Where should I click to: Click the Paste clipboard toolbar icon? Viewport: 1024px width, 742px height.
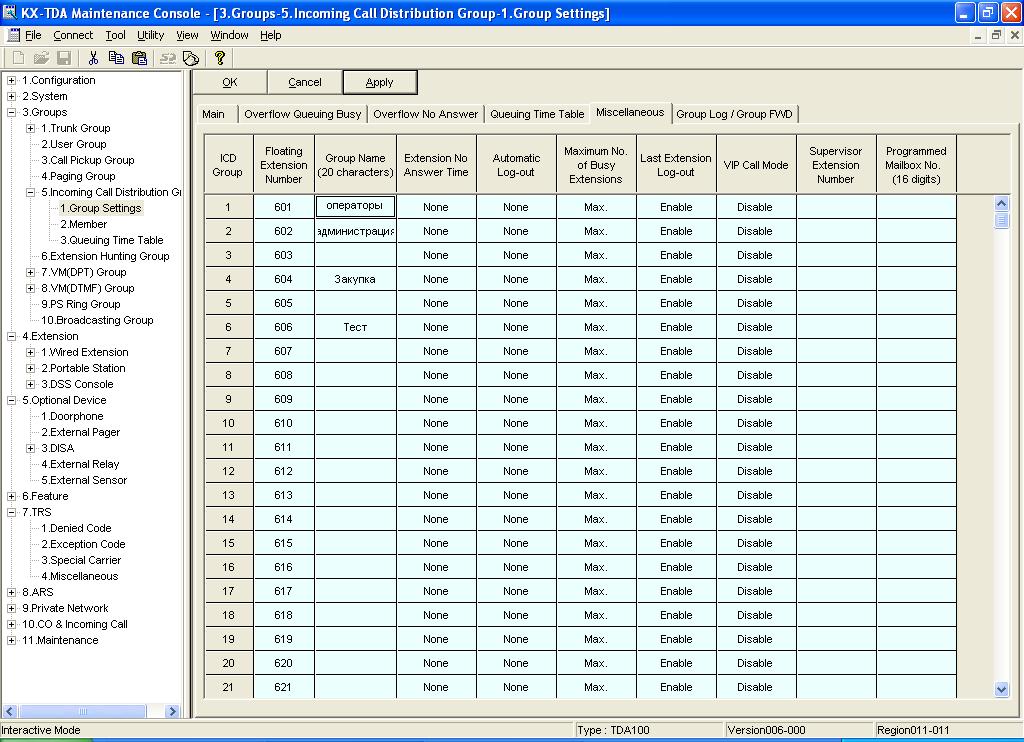point(139,58)
